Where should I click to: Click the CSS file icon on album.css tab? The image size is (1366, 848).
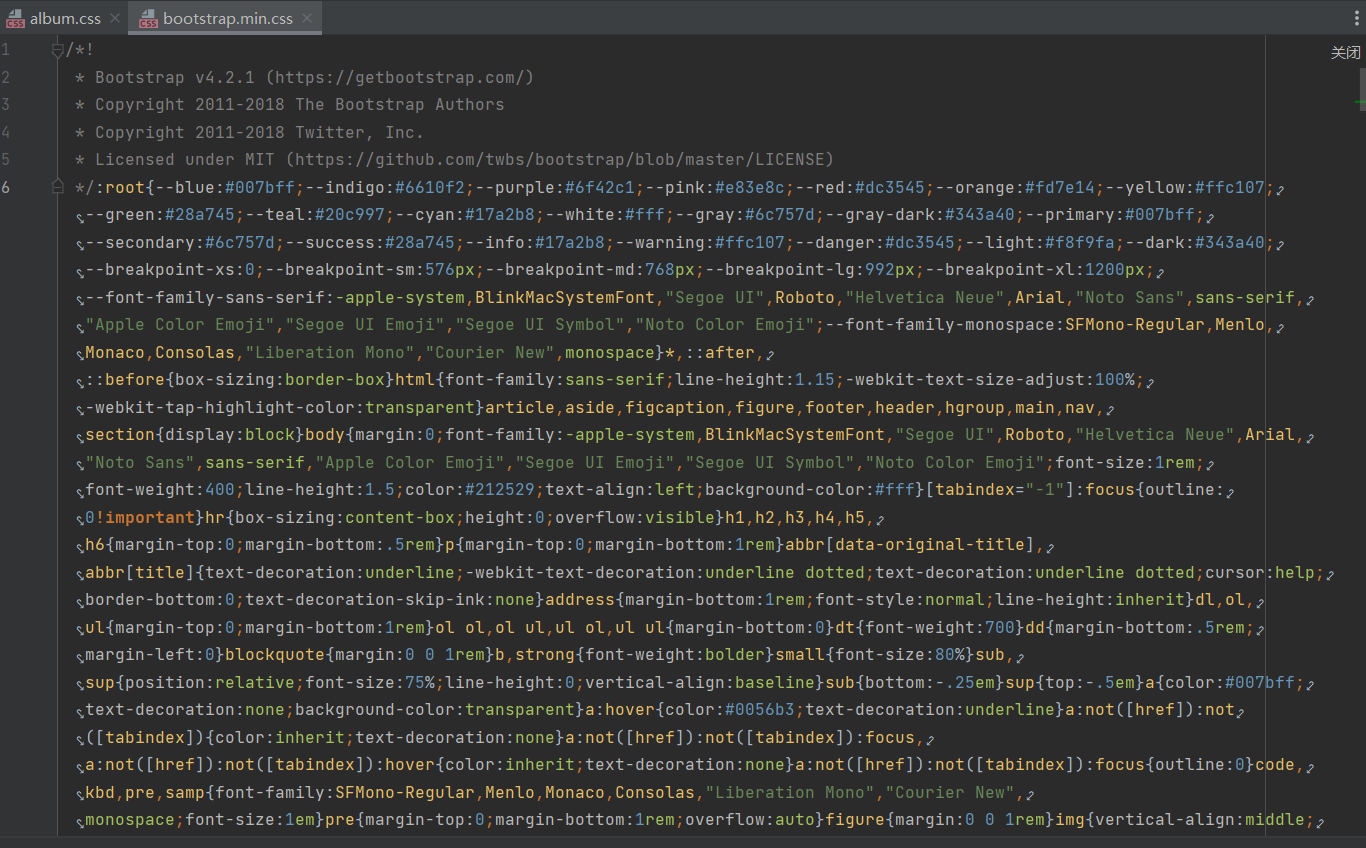tap(15, 19)
